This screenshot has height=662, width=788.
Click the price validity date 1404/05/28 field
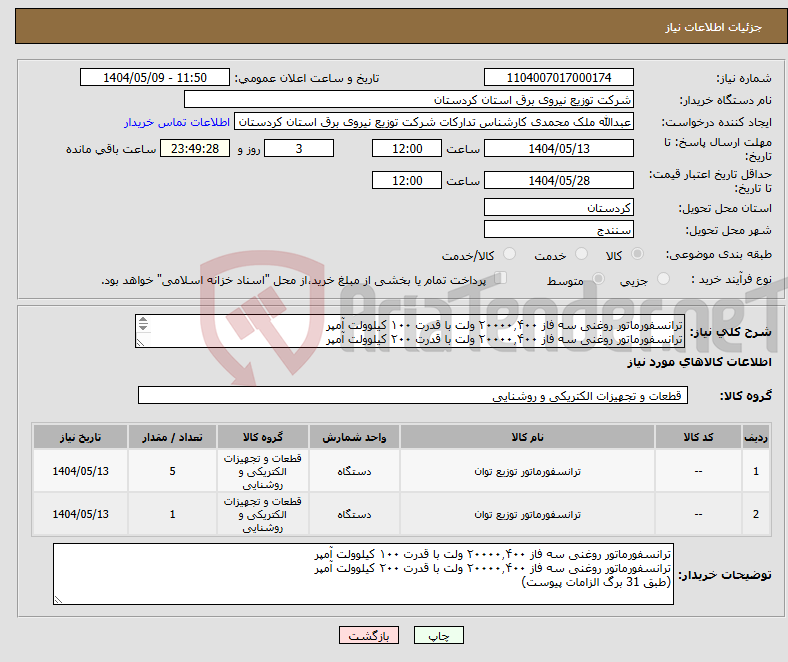(x=558, y=180)
